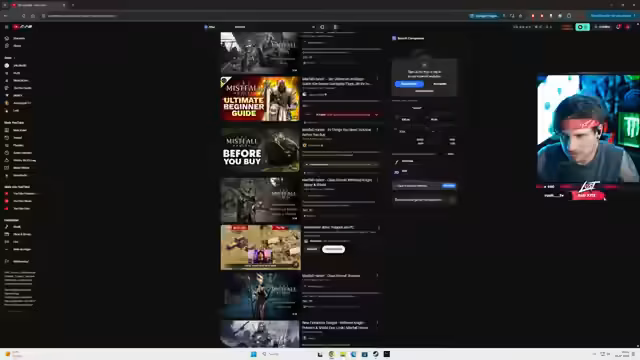Click the search magnifier button on YouTube
Image resolution: width=640 pixels, height=360 pixels.
(322, 27)
